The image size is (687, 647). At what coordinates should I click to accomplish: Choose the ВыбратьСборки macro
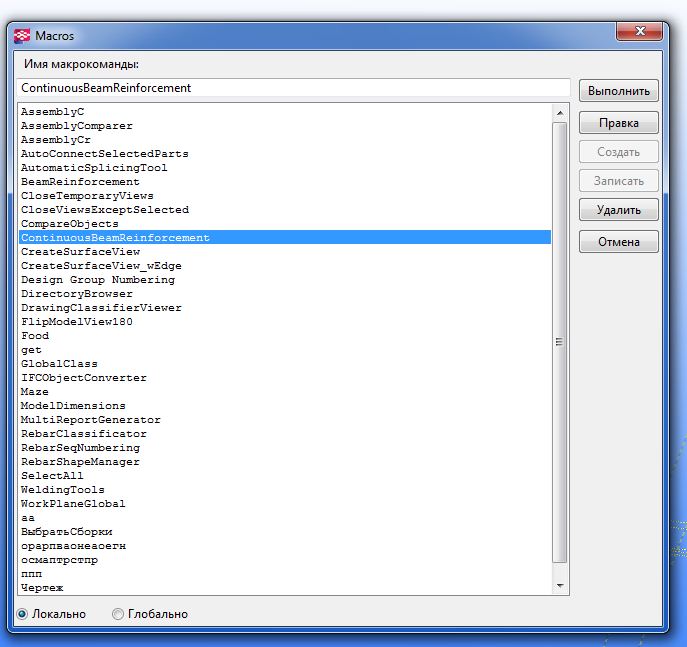tap(66, 532)
